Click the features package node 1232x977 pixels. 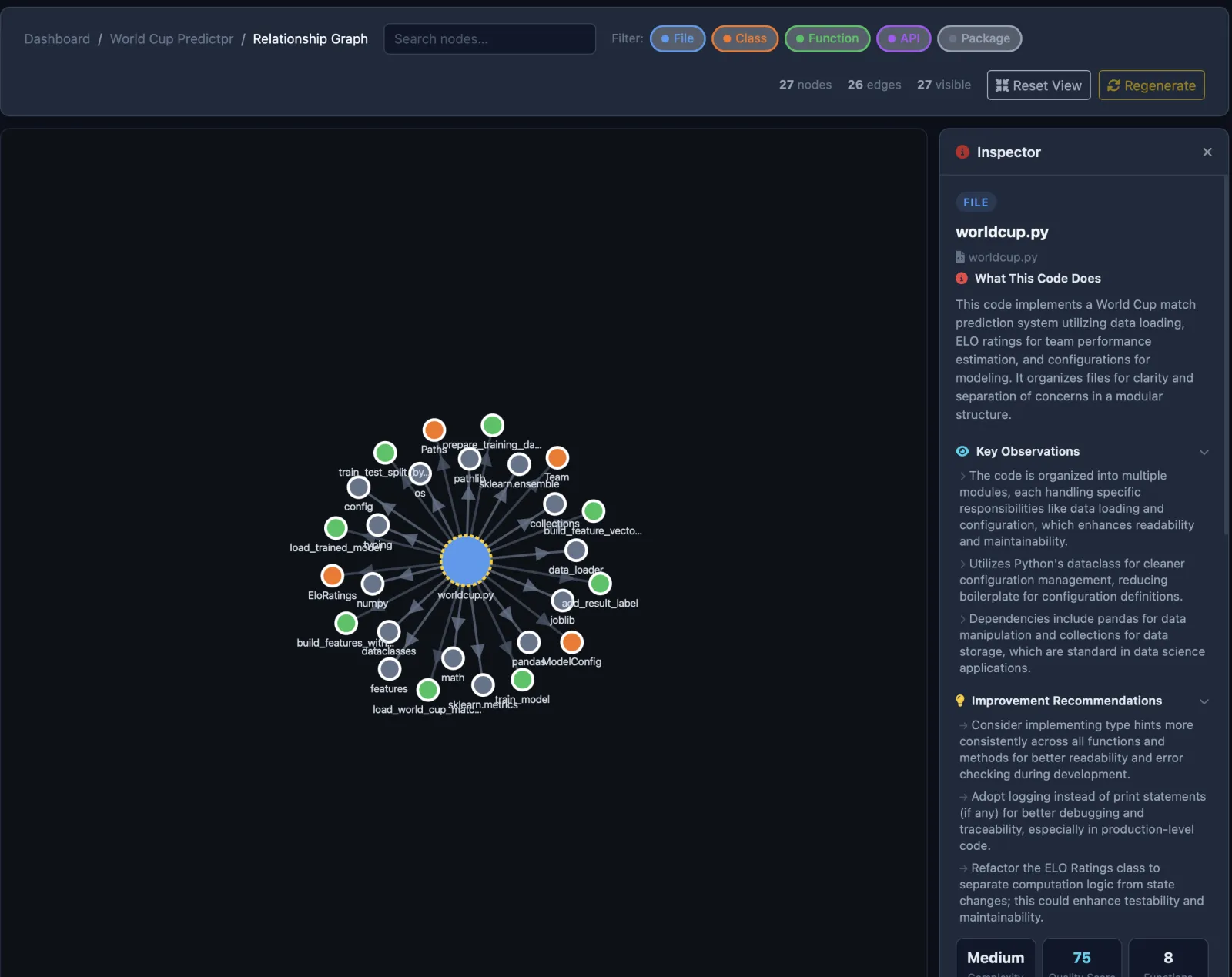click(x=390, y=669)
